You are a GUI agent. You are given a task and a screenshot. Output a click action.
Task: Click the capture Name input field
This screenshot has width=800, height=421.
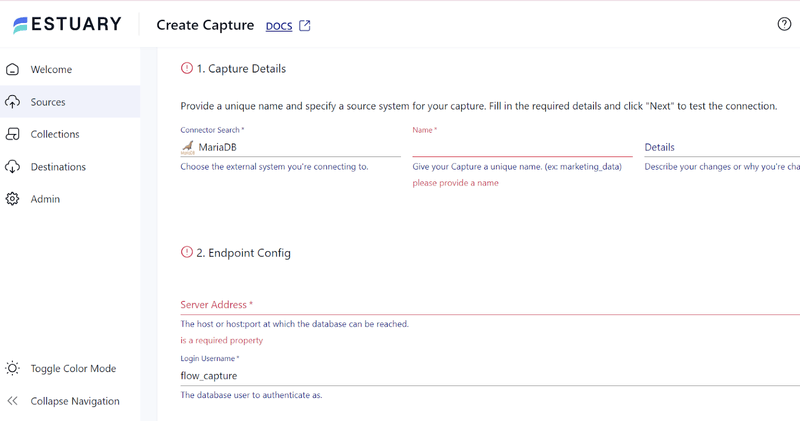(522, 147)
